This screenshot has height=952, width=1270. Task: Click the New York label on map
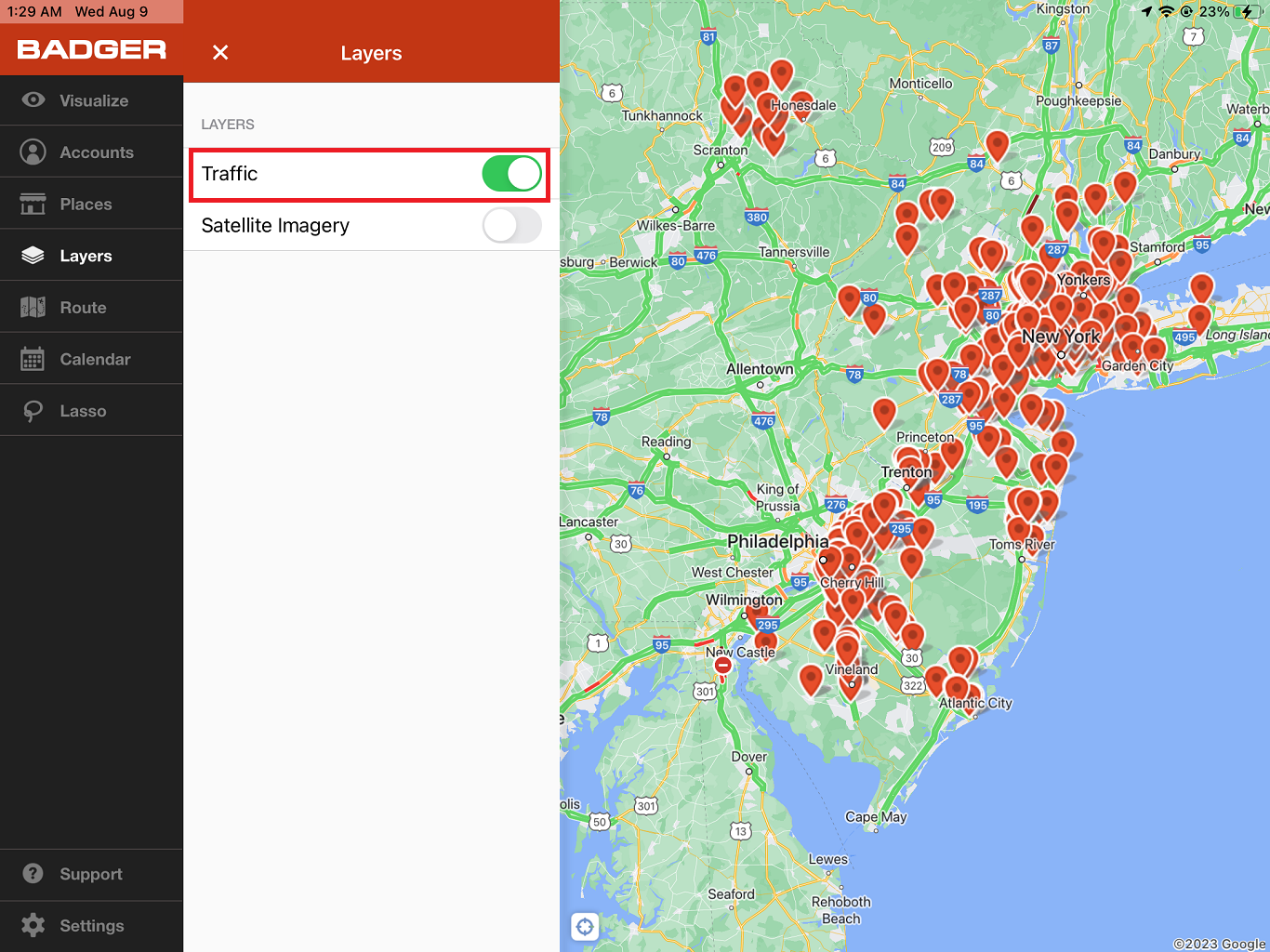point(1061,337)
